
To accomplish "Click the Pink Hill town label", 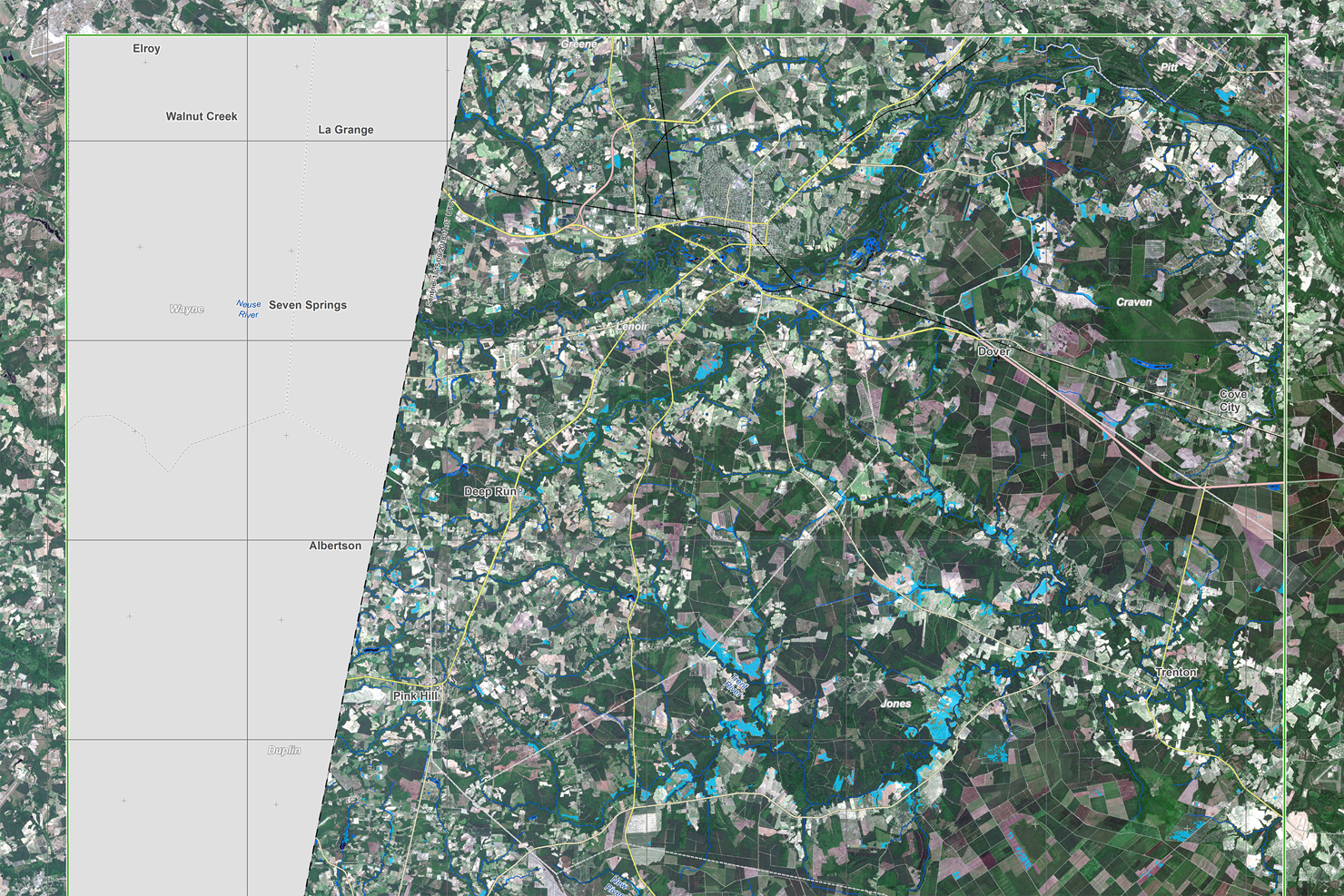I will pos(417,694).
